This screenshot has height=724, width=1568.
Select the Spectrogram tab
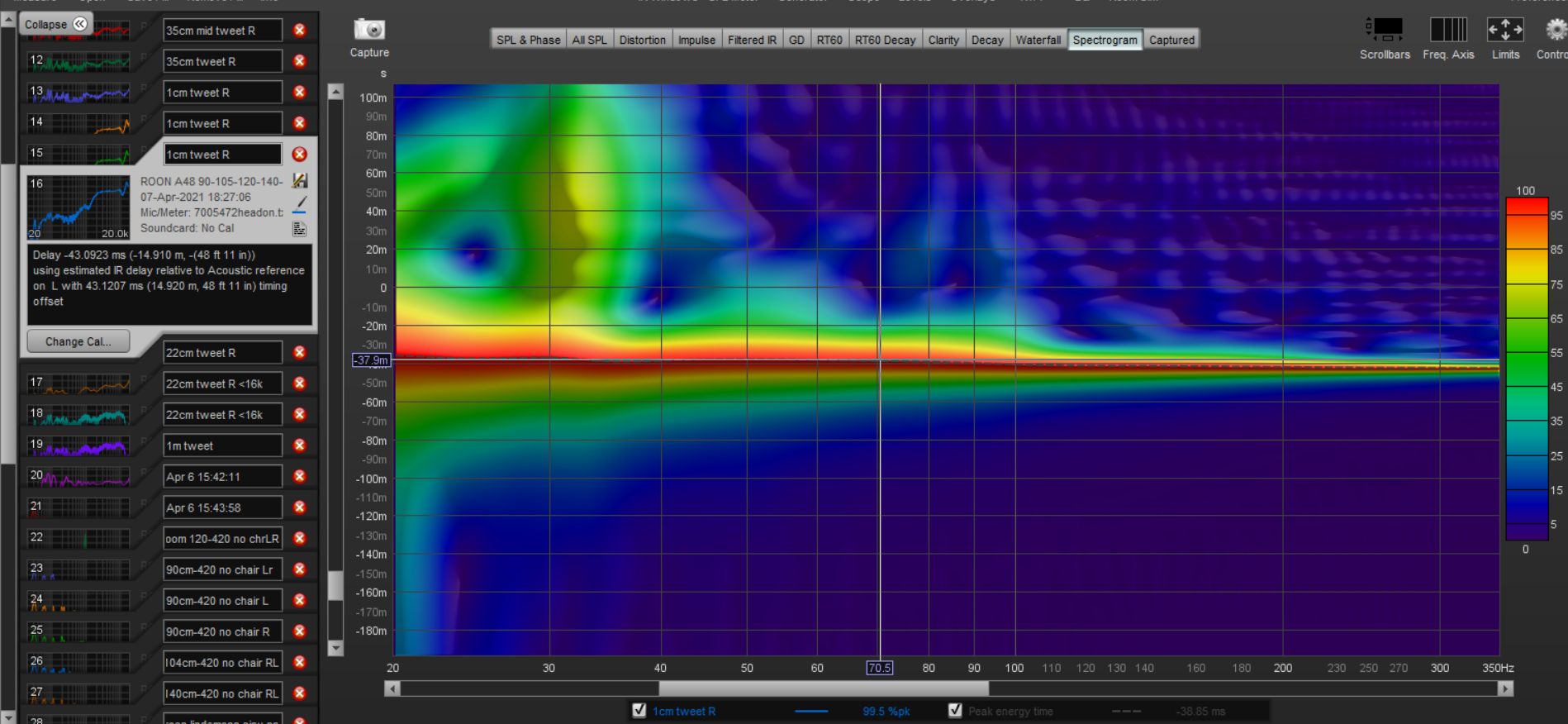pyautogui.click(x=1105, y=40)
